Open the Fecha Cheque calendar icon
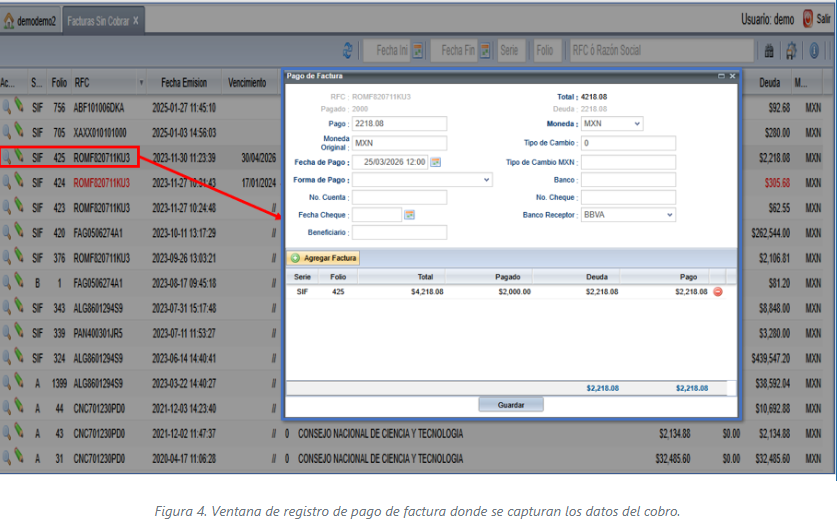Screen dimensions: 838x523 pos(409,215)
